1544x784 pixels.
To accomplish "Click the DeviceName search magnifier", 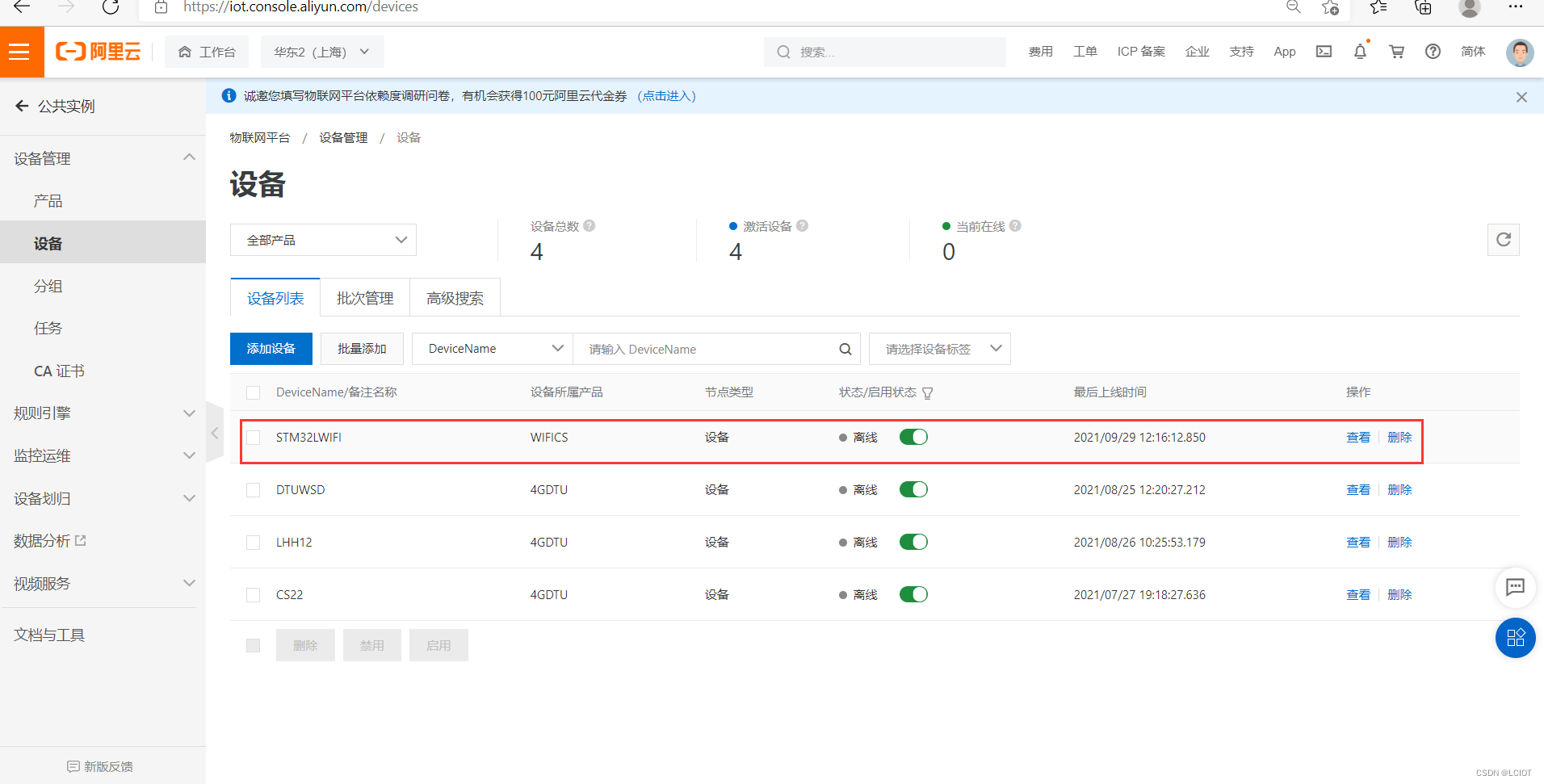I will pos(845,349).
